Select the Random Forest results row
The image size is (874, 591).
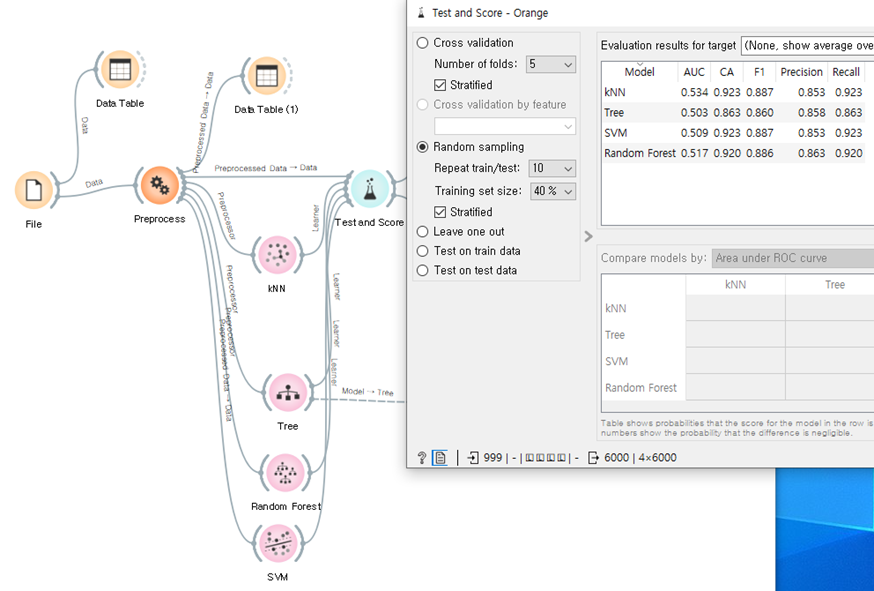click(x=738, y=153)
